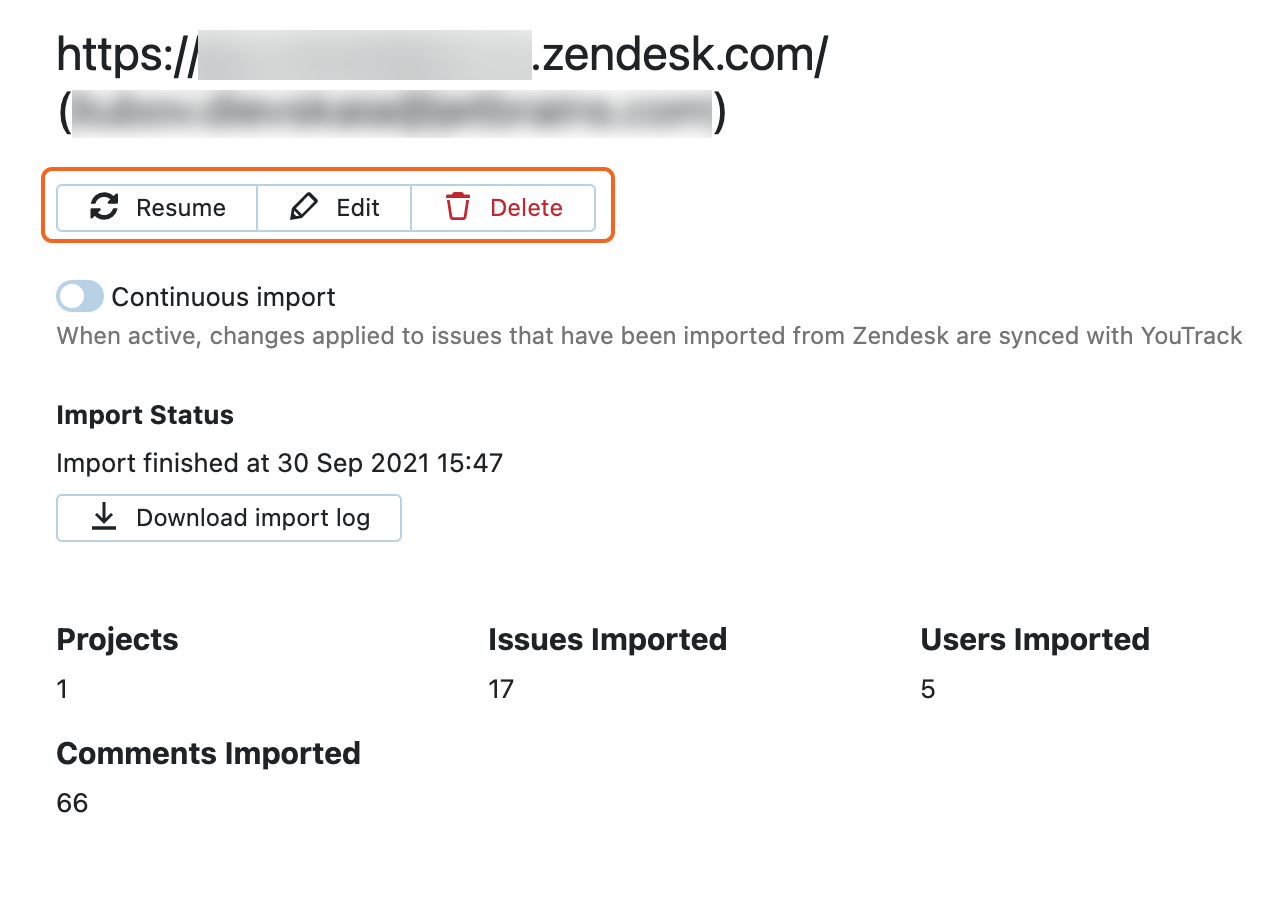Click the import finished timestamp text

coord(279,463)
